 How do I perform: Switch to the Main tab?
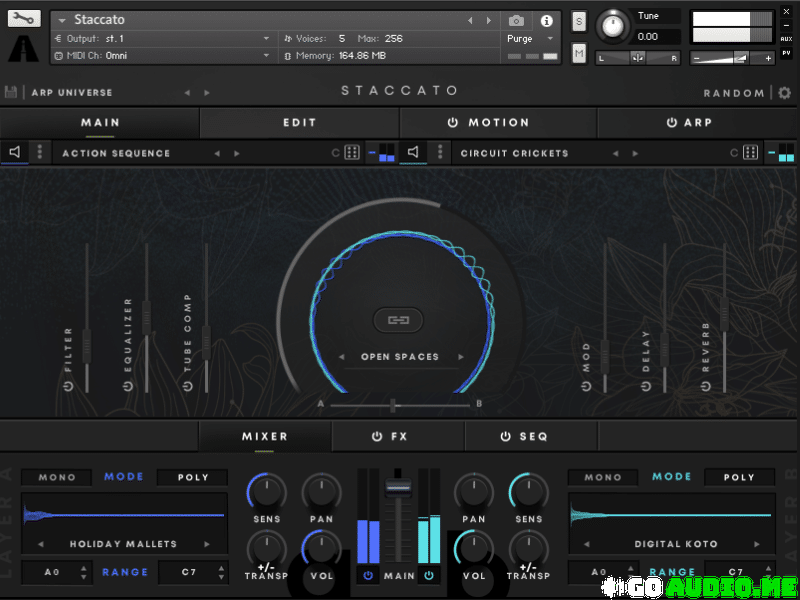(100, 122)
